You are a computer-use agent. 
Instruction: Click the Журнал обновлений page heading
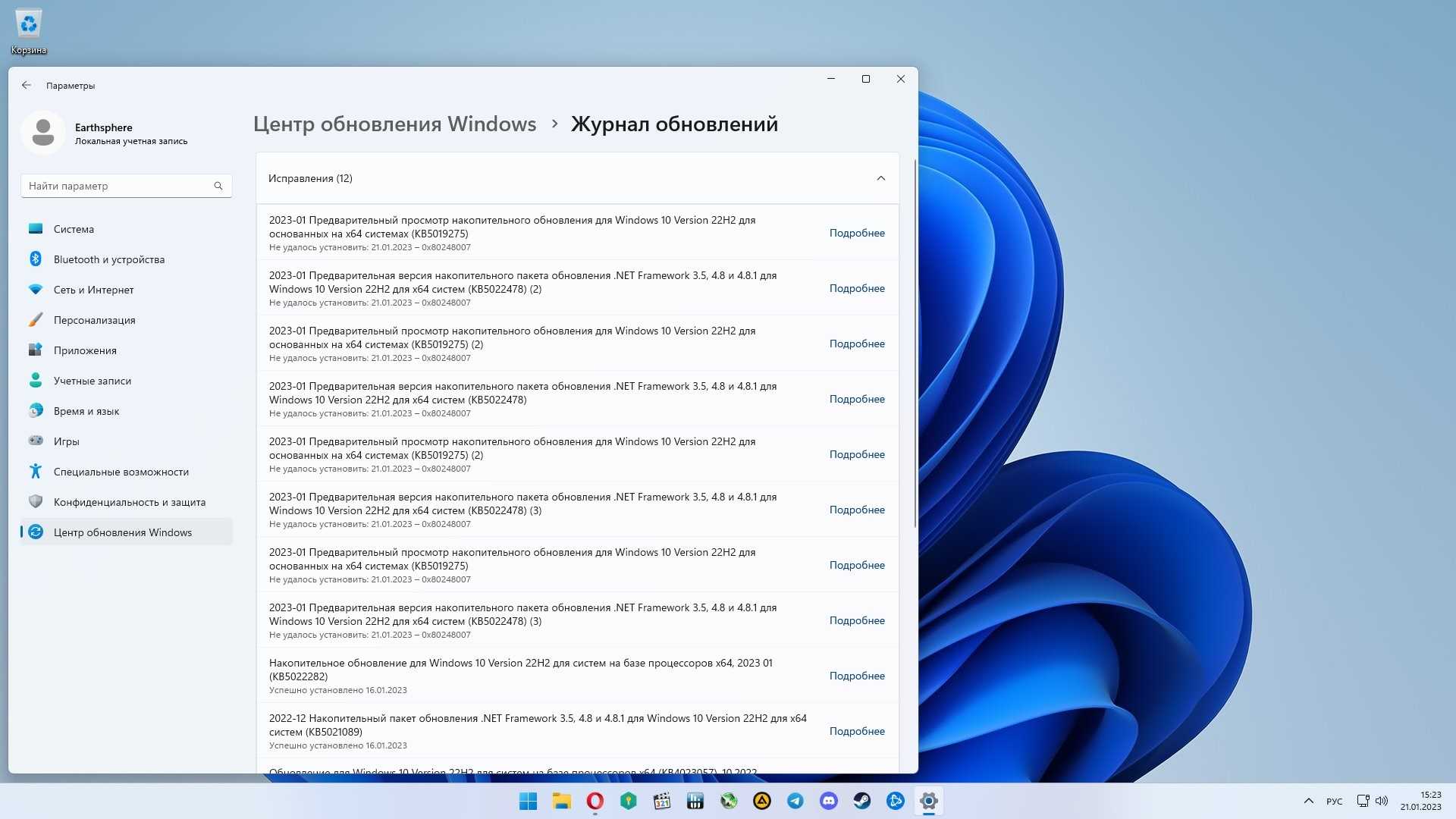(x=674, y=124)
